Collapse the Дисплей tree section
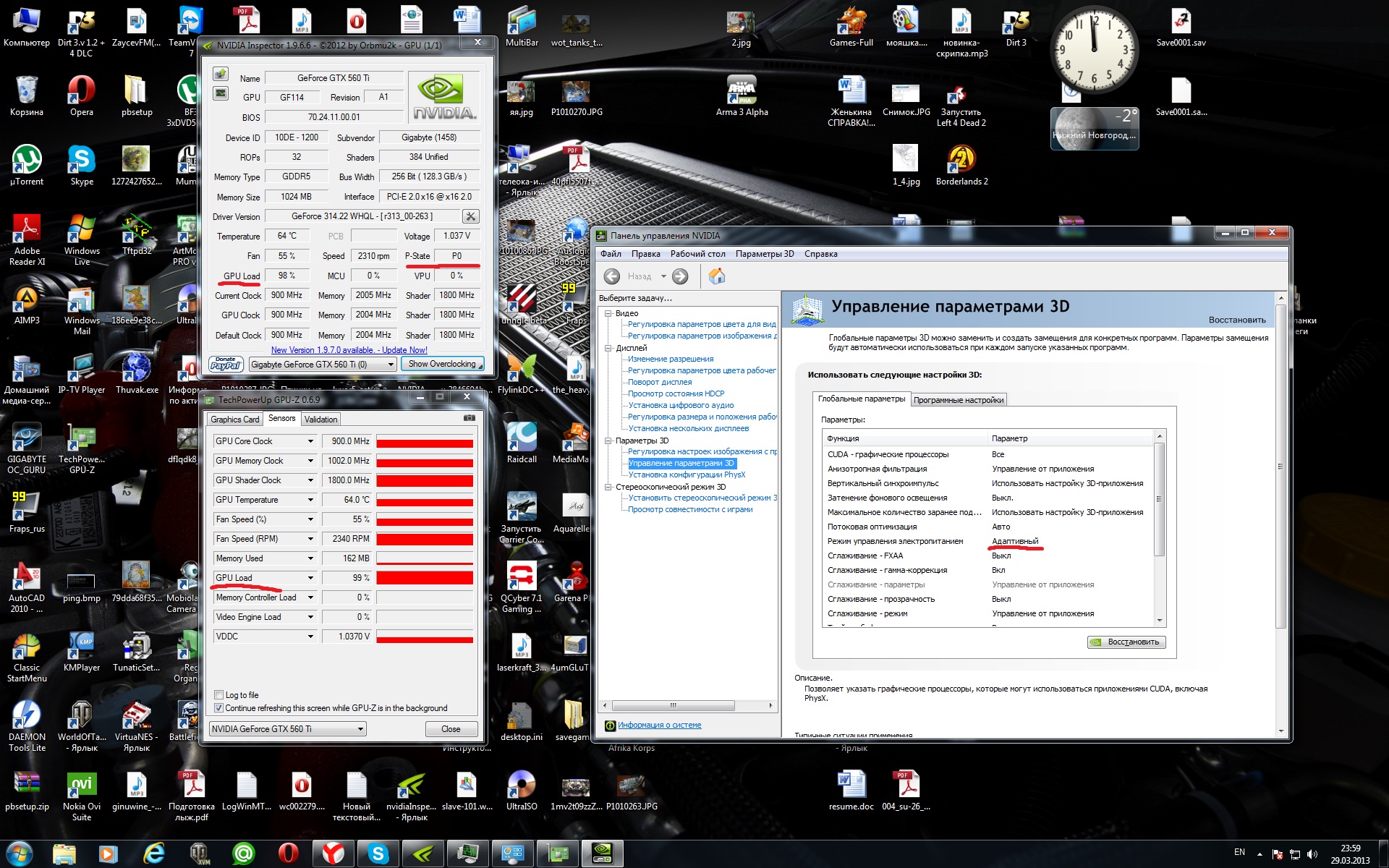The width and height of the screenshot is (1389, 868). 609,348
